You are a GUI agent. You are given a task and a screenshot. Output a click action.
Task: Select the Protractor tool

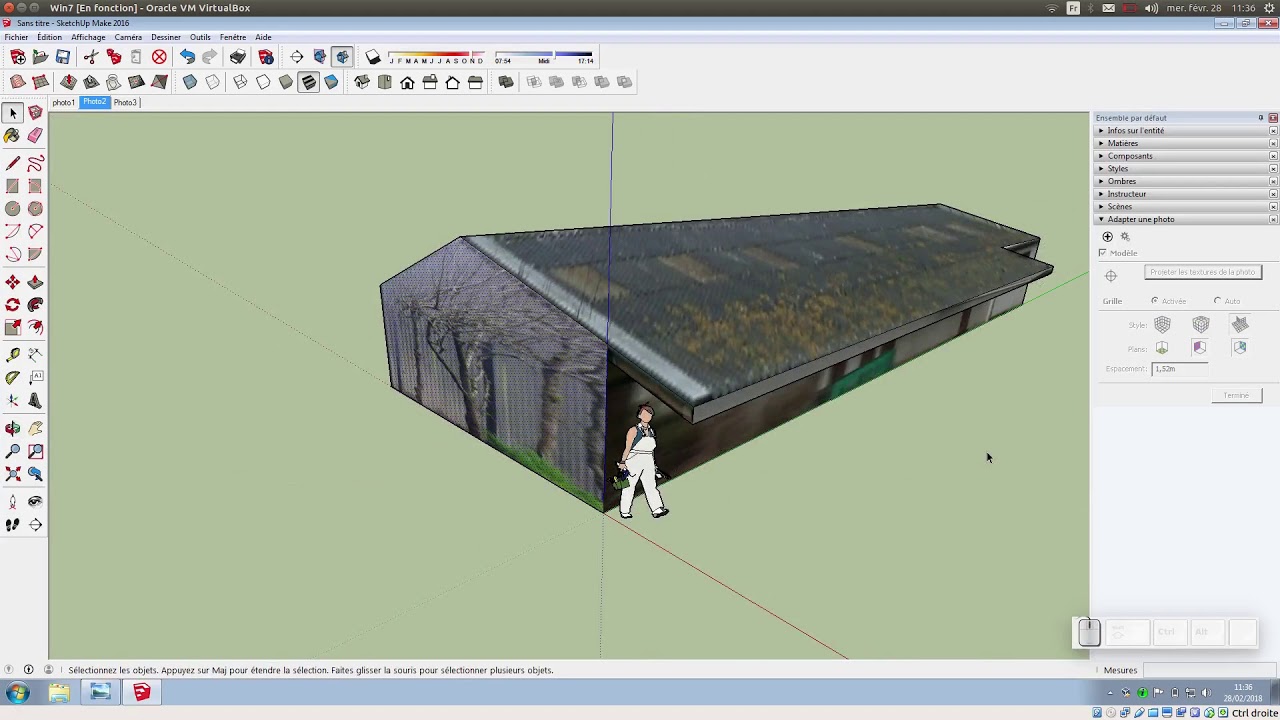pyautogui.click(x=12, y=378)
